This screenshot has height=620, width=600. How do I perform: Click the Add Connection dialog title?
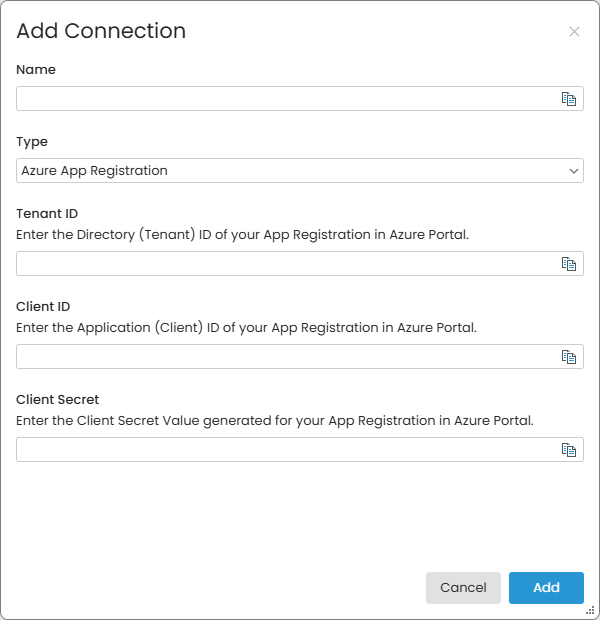coord(101,31)
